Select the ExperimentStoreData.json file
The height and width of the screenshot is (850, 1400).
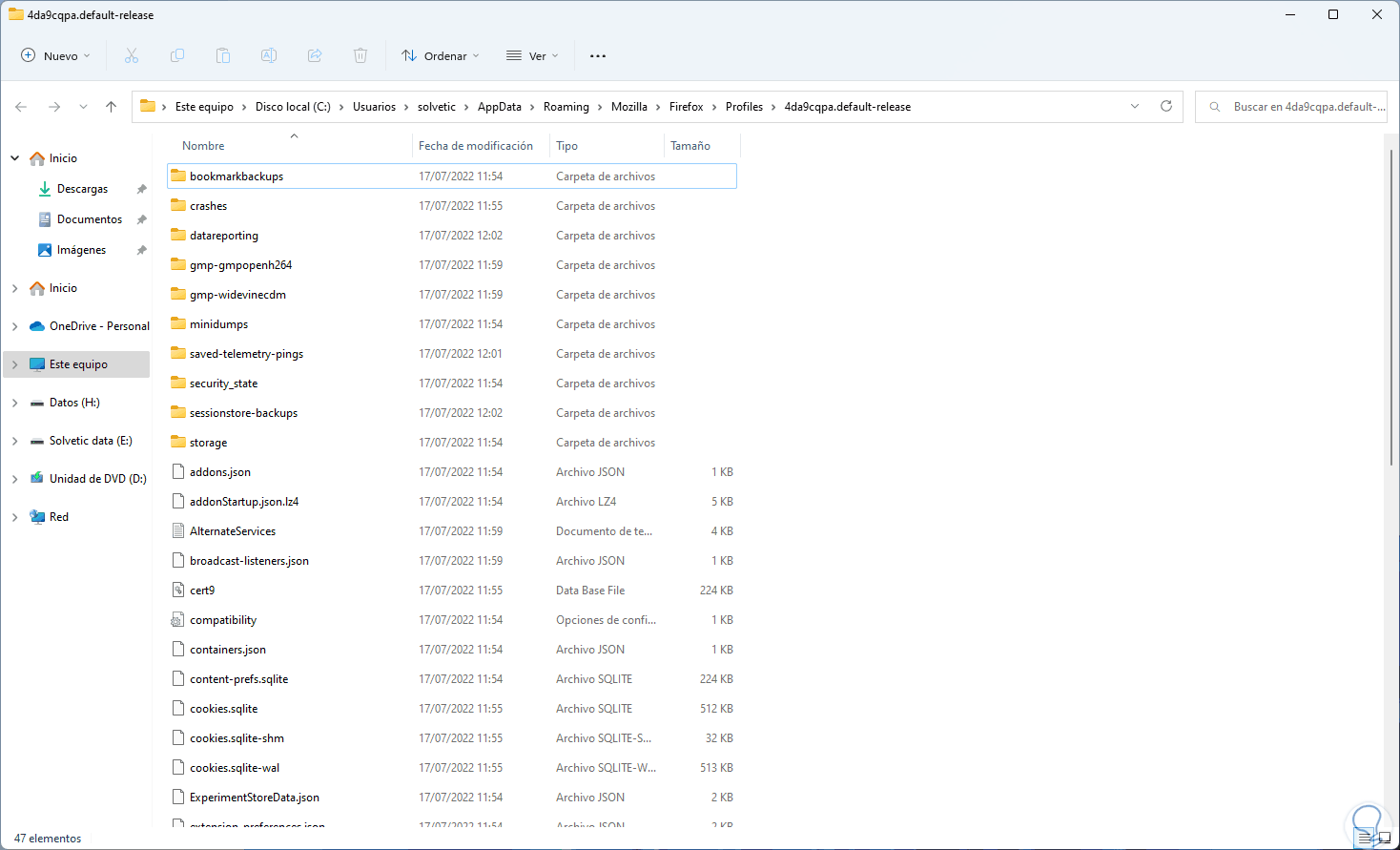tap(452, 797)
